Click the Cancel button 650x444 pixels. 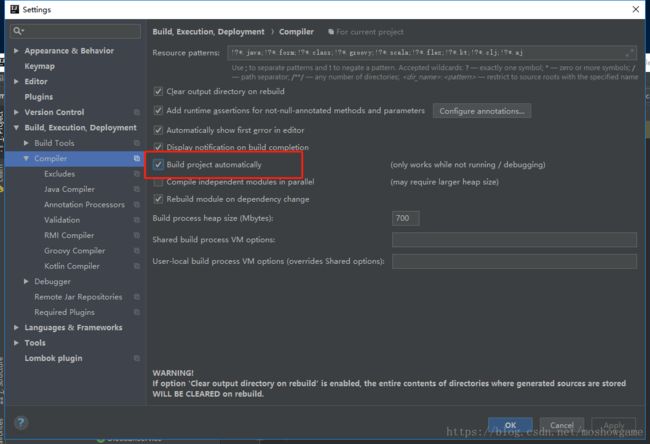pyautogui.click(x=562, y=425)
